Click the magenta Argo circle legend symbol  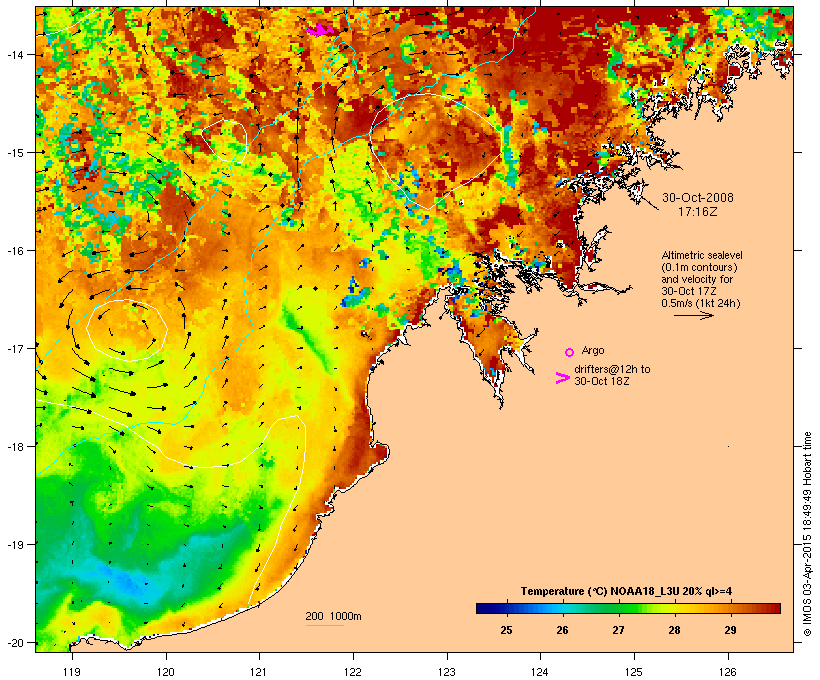point(570,352)
